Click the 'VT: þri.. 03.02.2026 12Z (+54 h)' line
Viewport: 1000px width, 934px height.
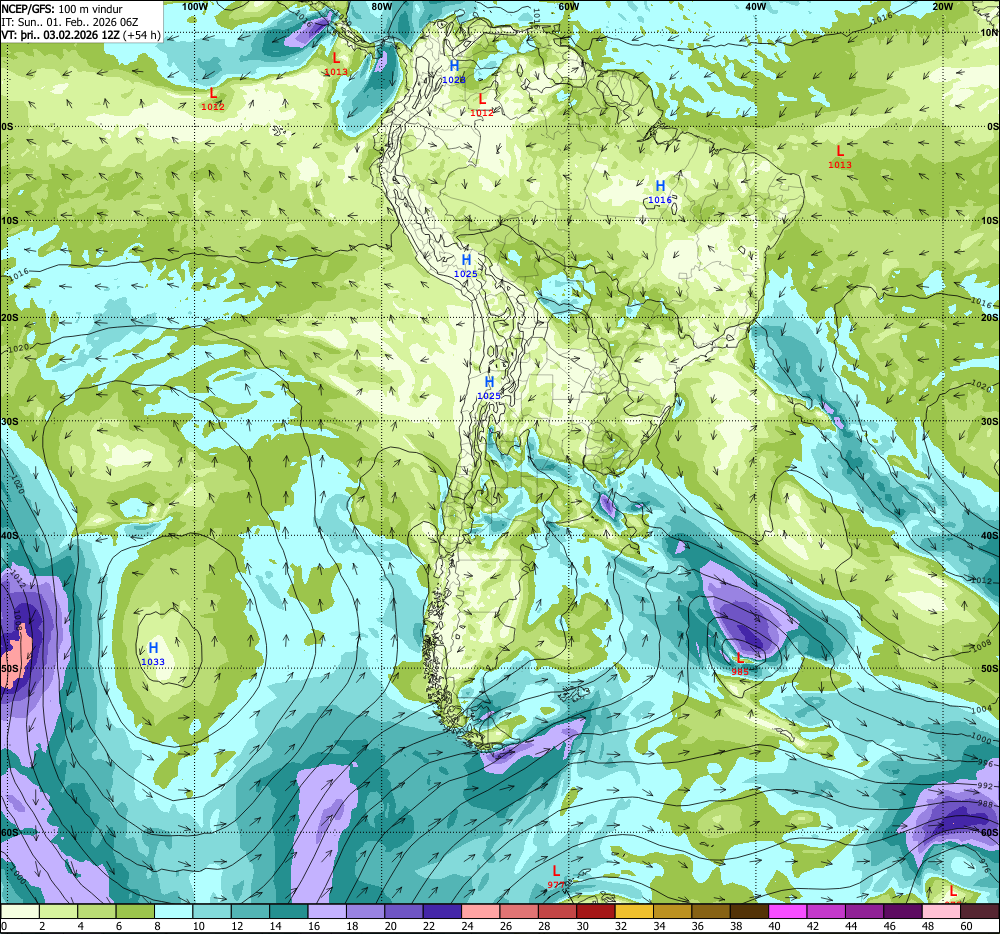pos(81,34)
